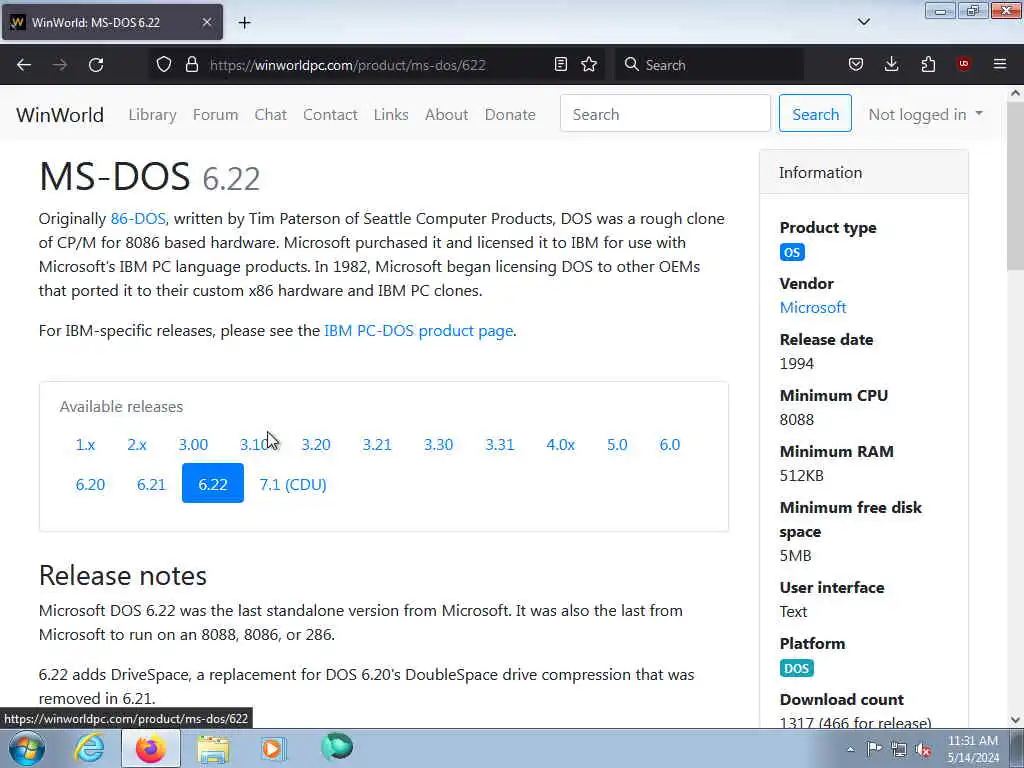The height and width of the screenshot is (768, 1024).
Task: Open the extensions puzzle icon
Action: 928,64
